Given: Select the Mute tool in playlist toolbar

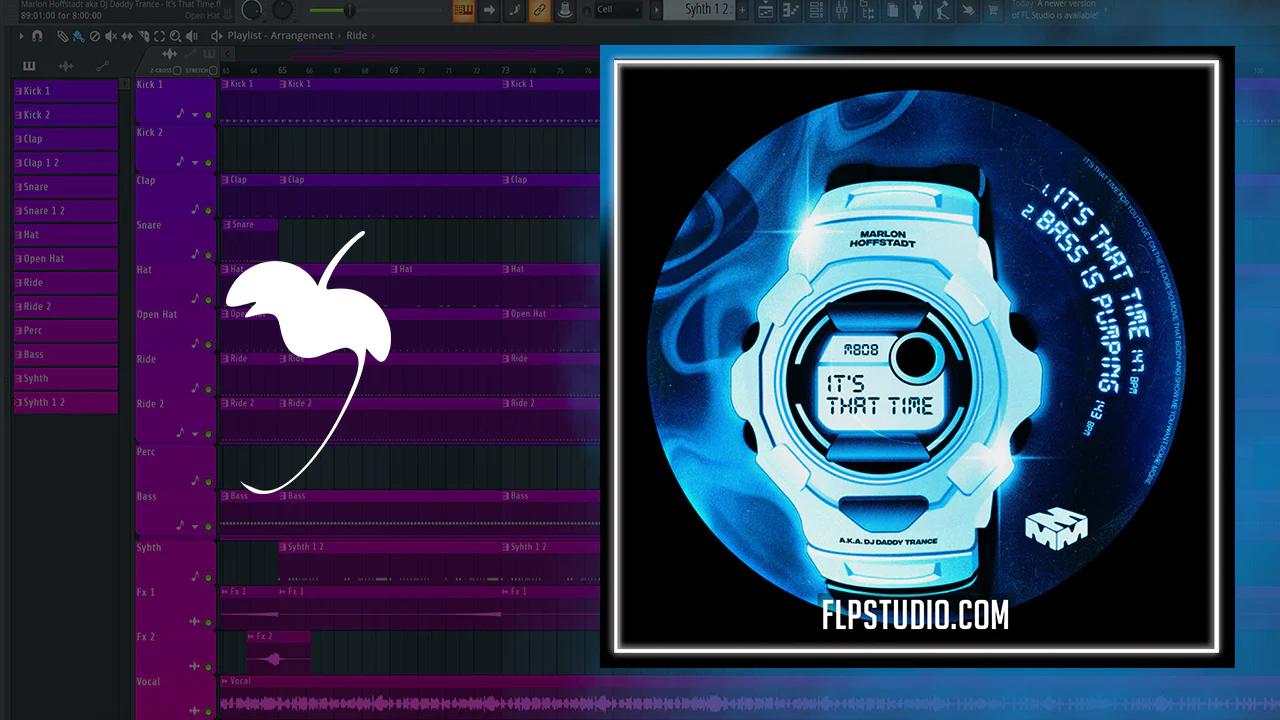Looking at the screenshot, I should click(110, 36).
